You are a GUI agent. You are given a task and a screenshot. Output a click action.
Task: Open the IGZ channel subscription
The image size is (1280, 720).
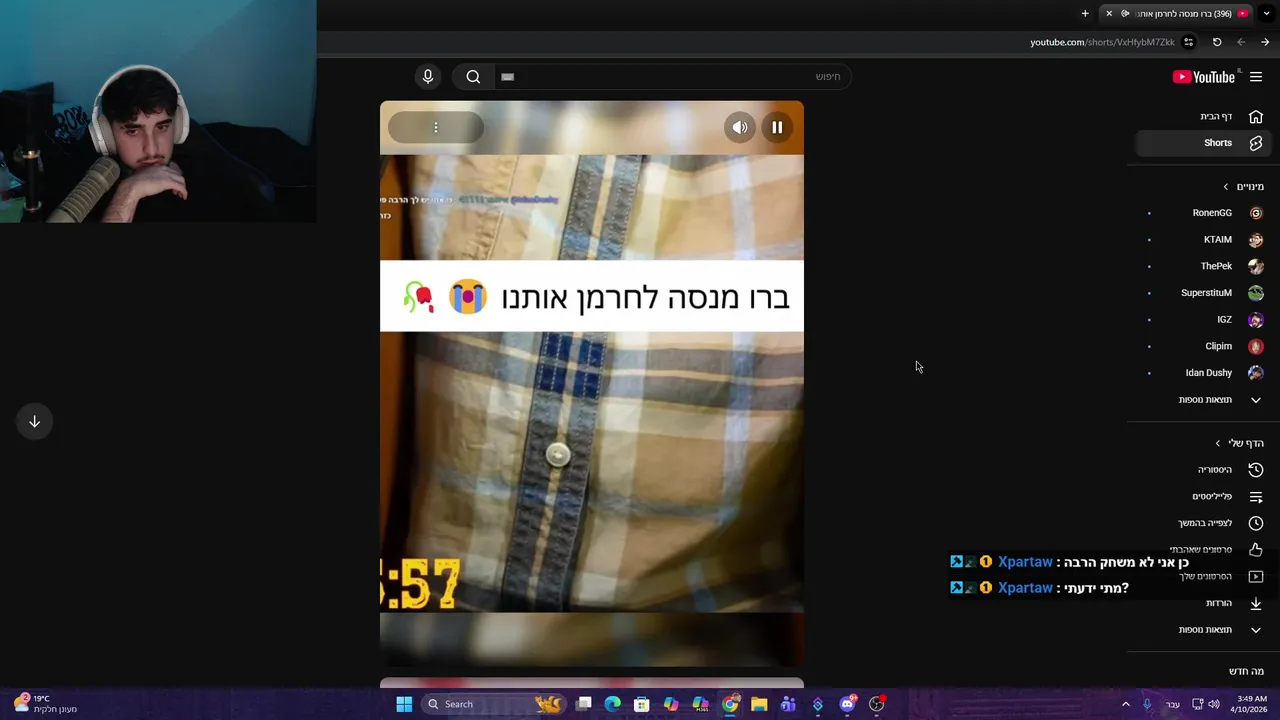point(1203,320)
